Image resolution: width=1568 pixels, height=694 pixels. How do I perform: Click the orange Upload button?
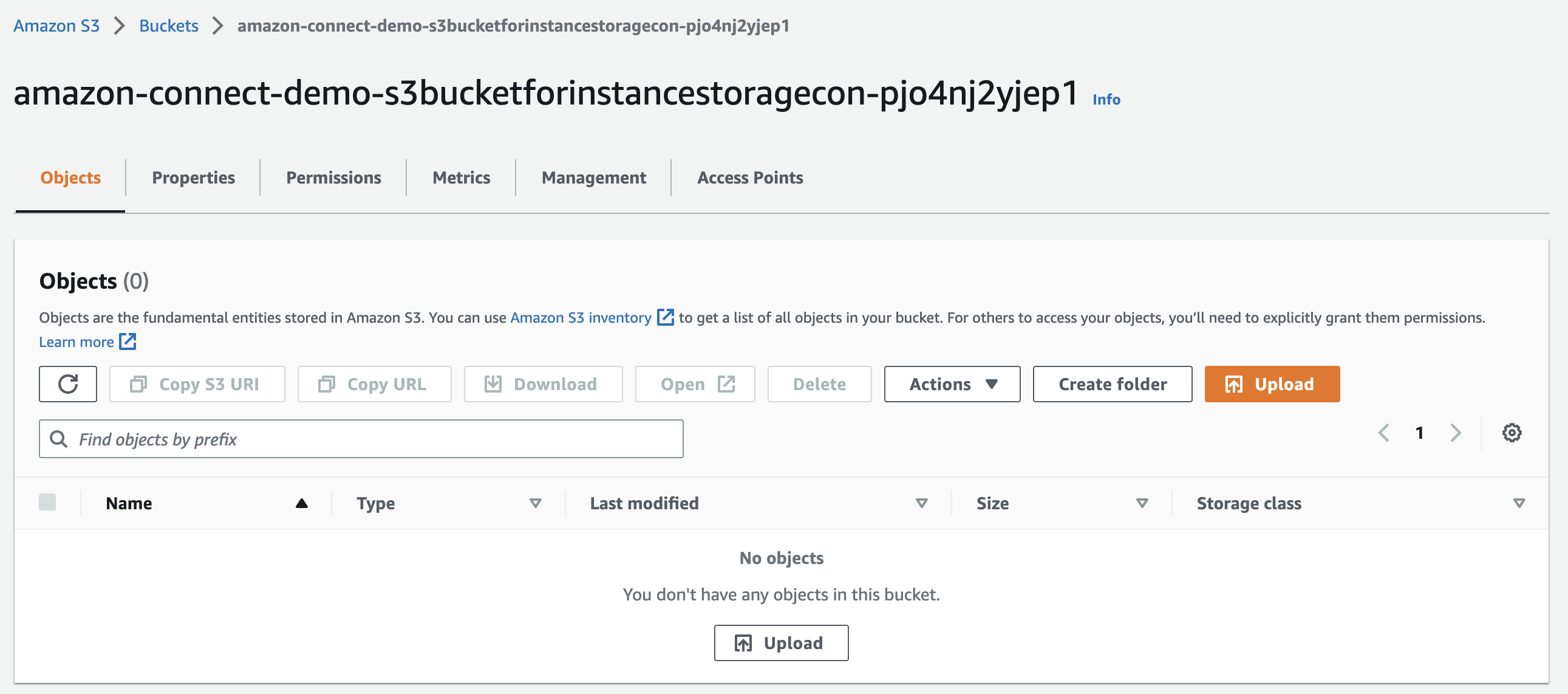point(1272,384)
